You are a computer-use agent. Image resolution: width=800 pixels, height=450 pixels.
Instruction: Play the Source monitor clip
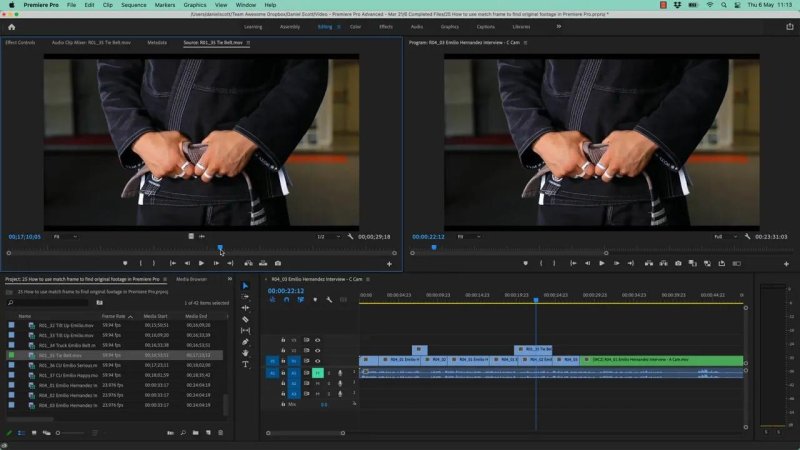(x=202, y=263)
